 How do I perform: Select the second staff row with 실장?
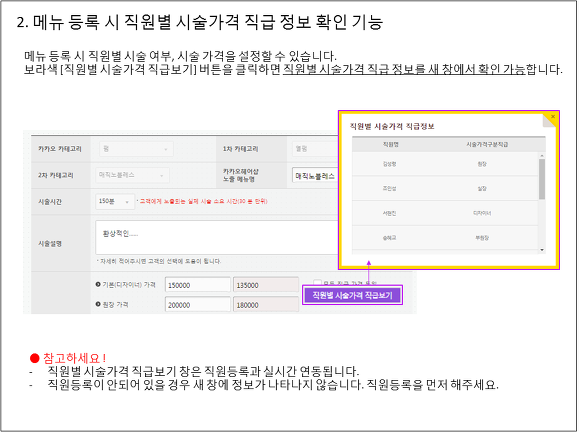point(445,188)
